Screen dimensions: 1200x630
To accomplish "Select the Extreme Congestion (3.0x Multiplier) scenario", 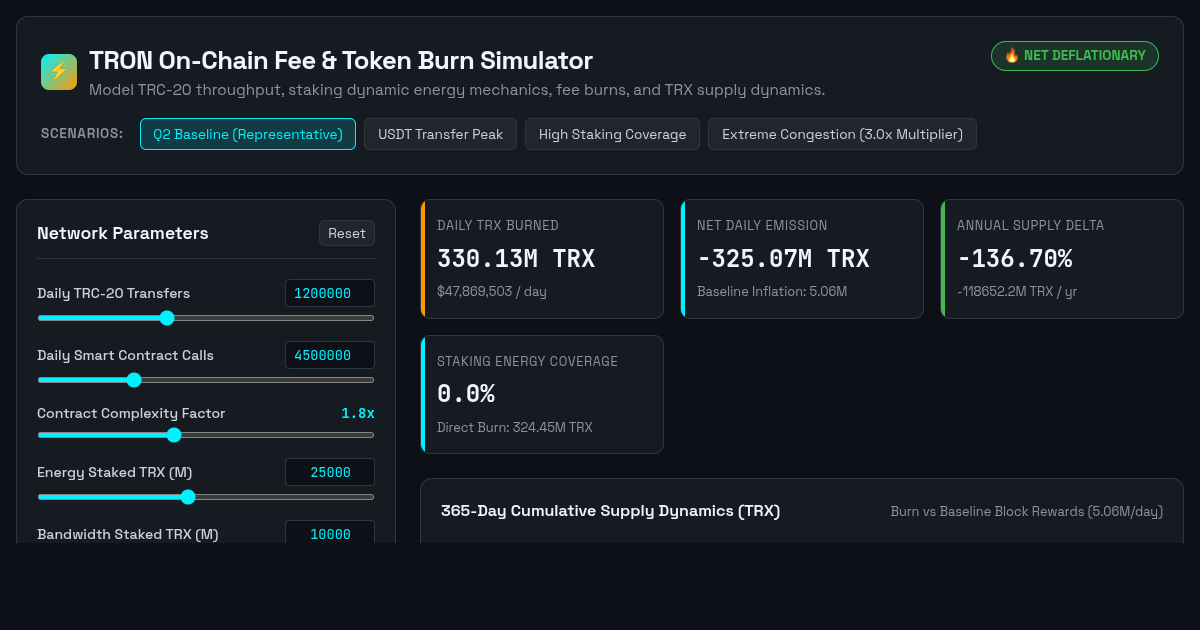I will tap(842, 134).
